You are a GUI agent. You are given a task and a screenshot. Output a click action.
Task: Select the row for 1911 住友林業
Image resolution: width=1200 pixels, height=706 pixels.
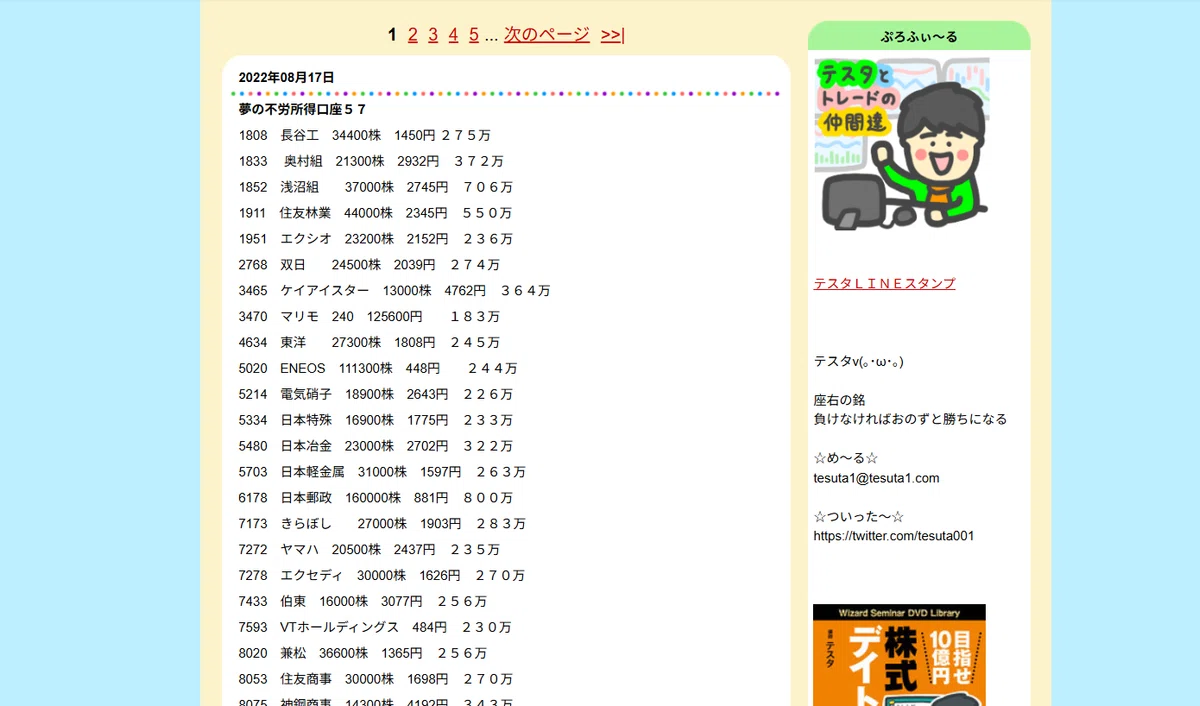[x=375, y=213]
